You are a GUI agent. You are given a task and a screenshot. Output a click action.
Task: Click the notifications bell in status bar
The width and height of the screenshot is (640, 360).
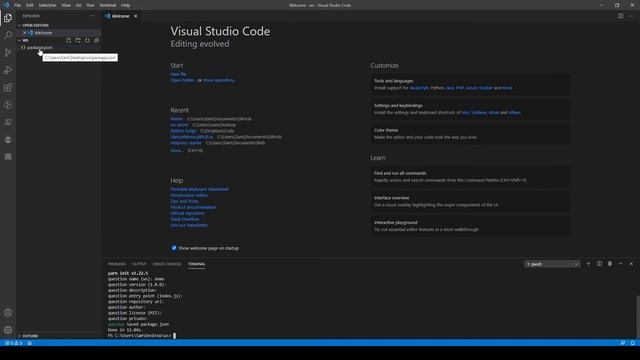coord(632,343)
